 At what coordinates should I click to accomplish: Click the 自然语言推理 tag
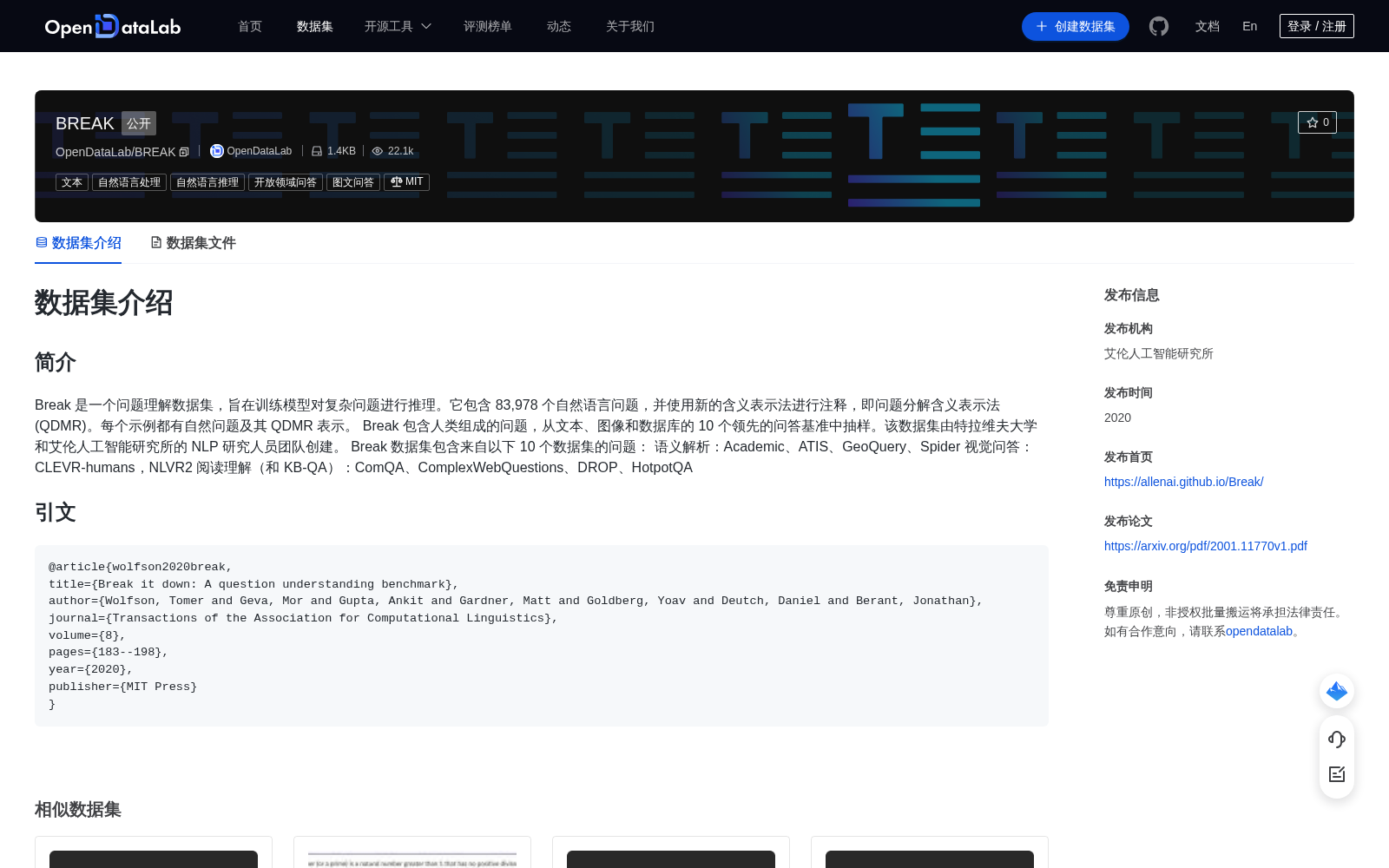click(x=207, y=182)
